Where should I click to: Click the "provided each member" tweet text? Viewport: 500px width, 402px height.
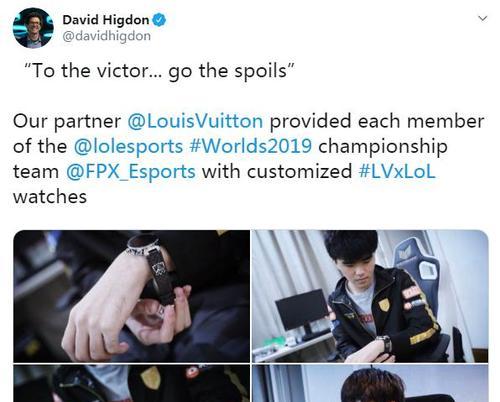pos(377,121)
